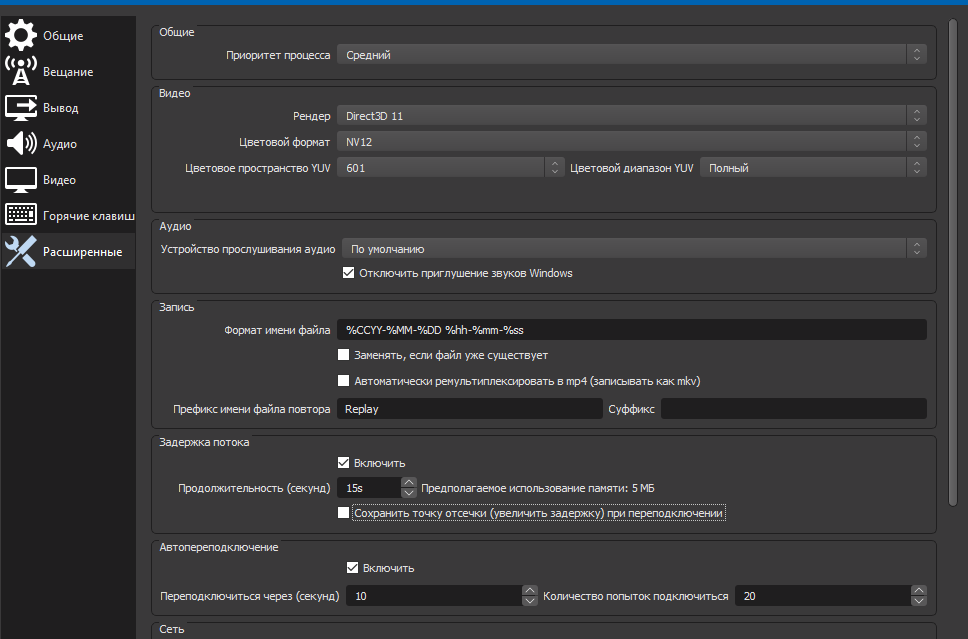Screen dimensions: 968x639
Task: Click the speaker icon for Аудио
Action: [x=21, y=143]
